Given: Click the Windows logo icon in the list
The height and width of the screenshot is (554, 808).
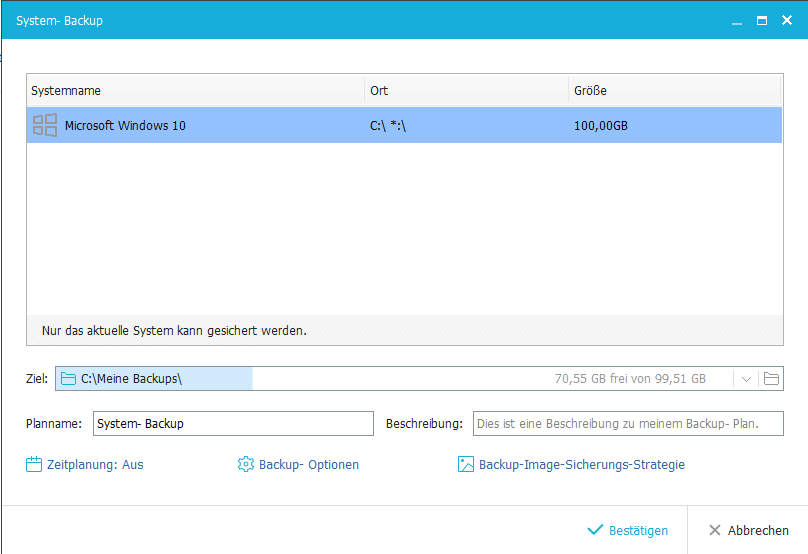Looking at the screenshot, I should [45, 125].
